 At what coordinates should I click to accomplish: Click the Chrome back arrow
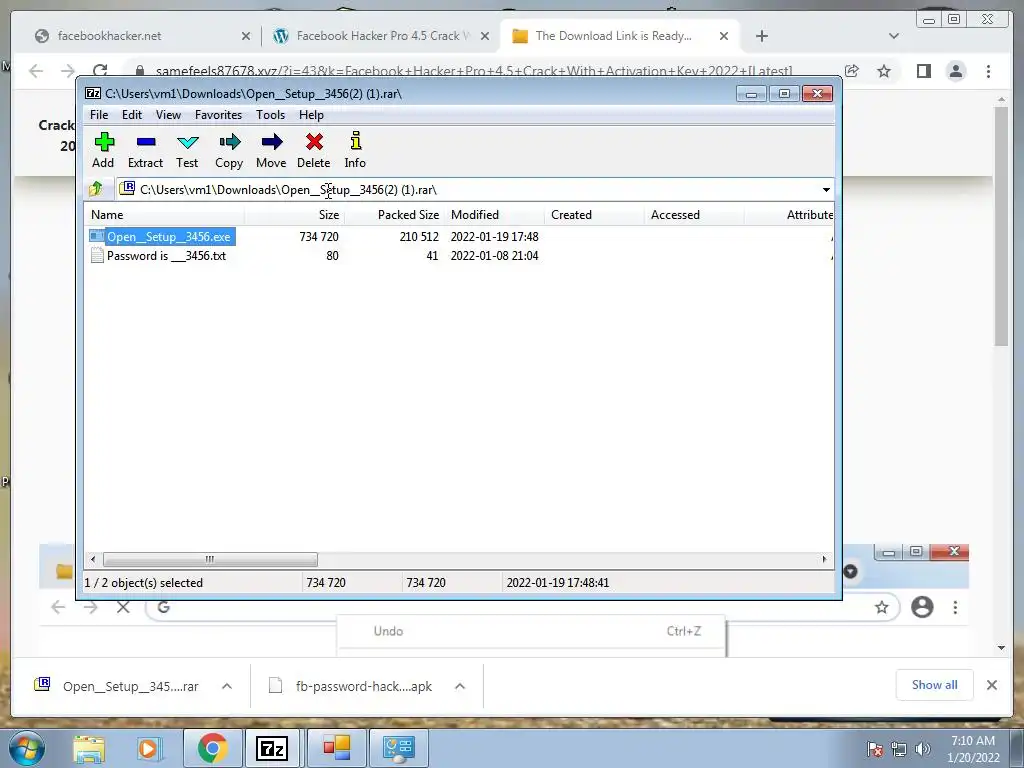36,71
